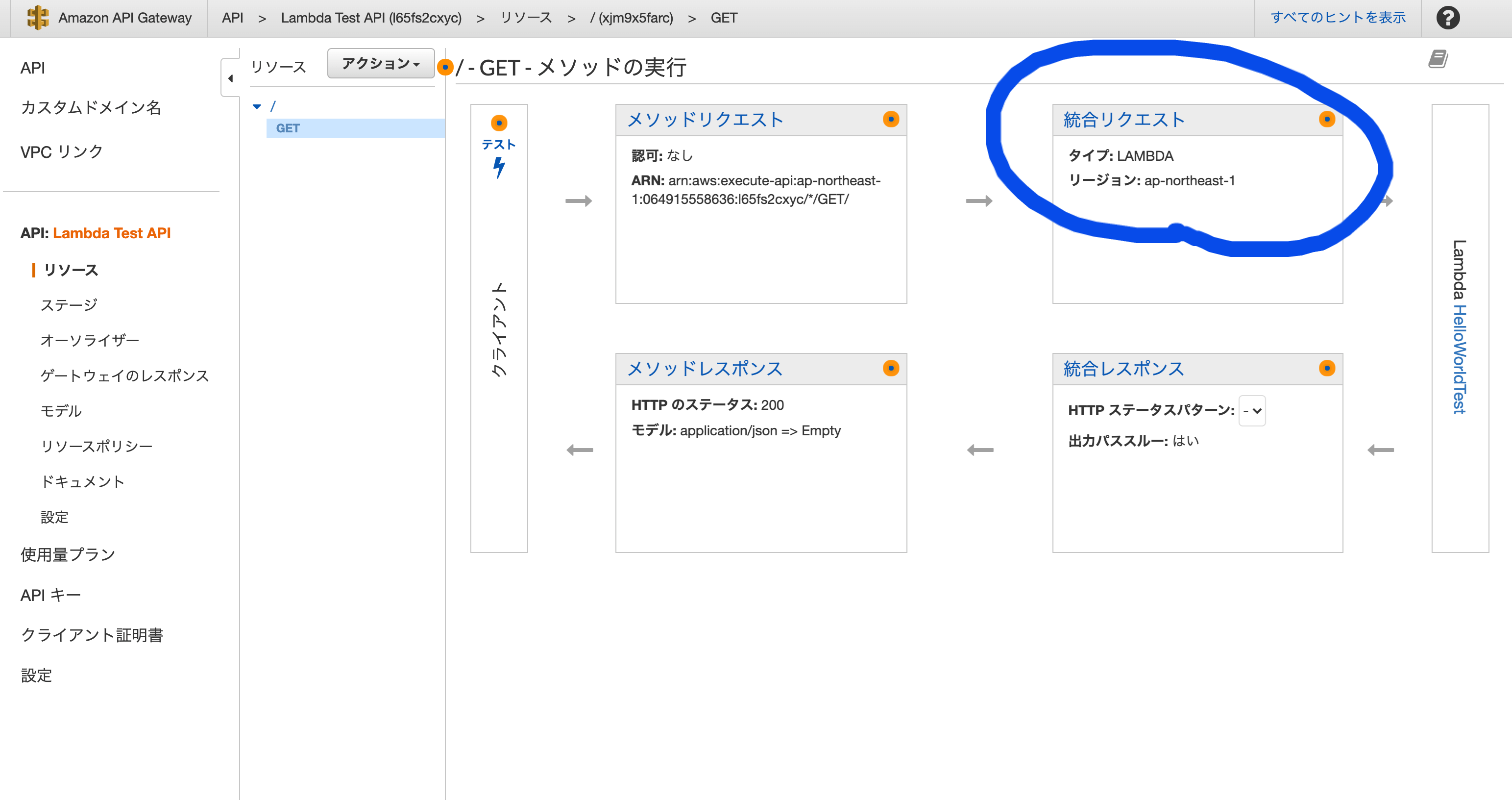Click the orange status dot on メソッドリクエスト header

click(x=891, y=119)
